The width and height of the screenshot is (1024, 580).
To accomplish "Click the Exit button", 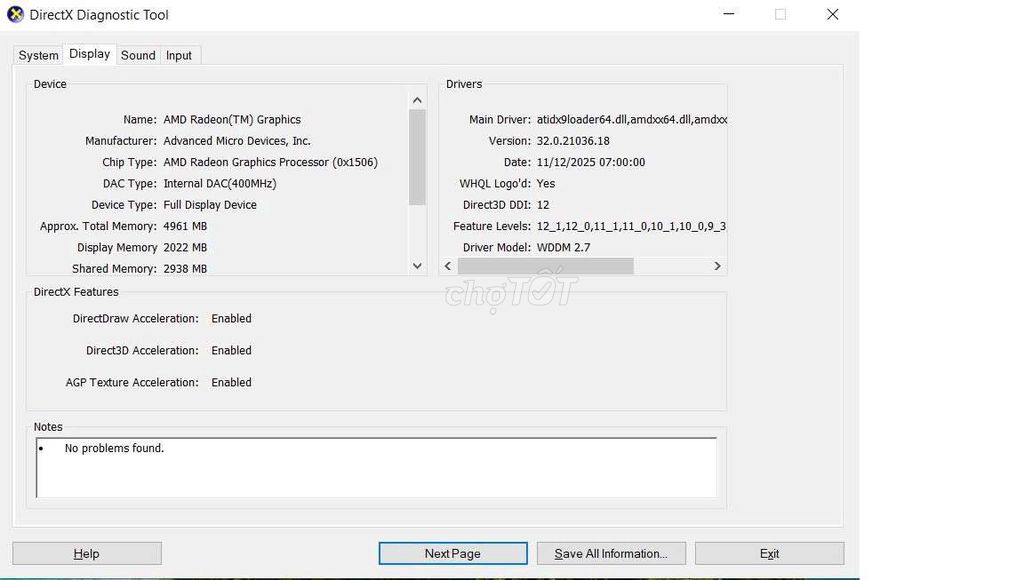I will click(x=769, y=553).
